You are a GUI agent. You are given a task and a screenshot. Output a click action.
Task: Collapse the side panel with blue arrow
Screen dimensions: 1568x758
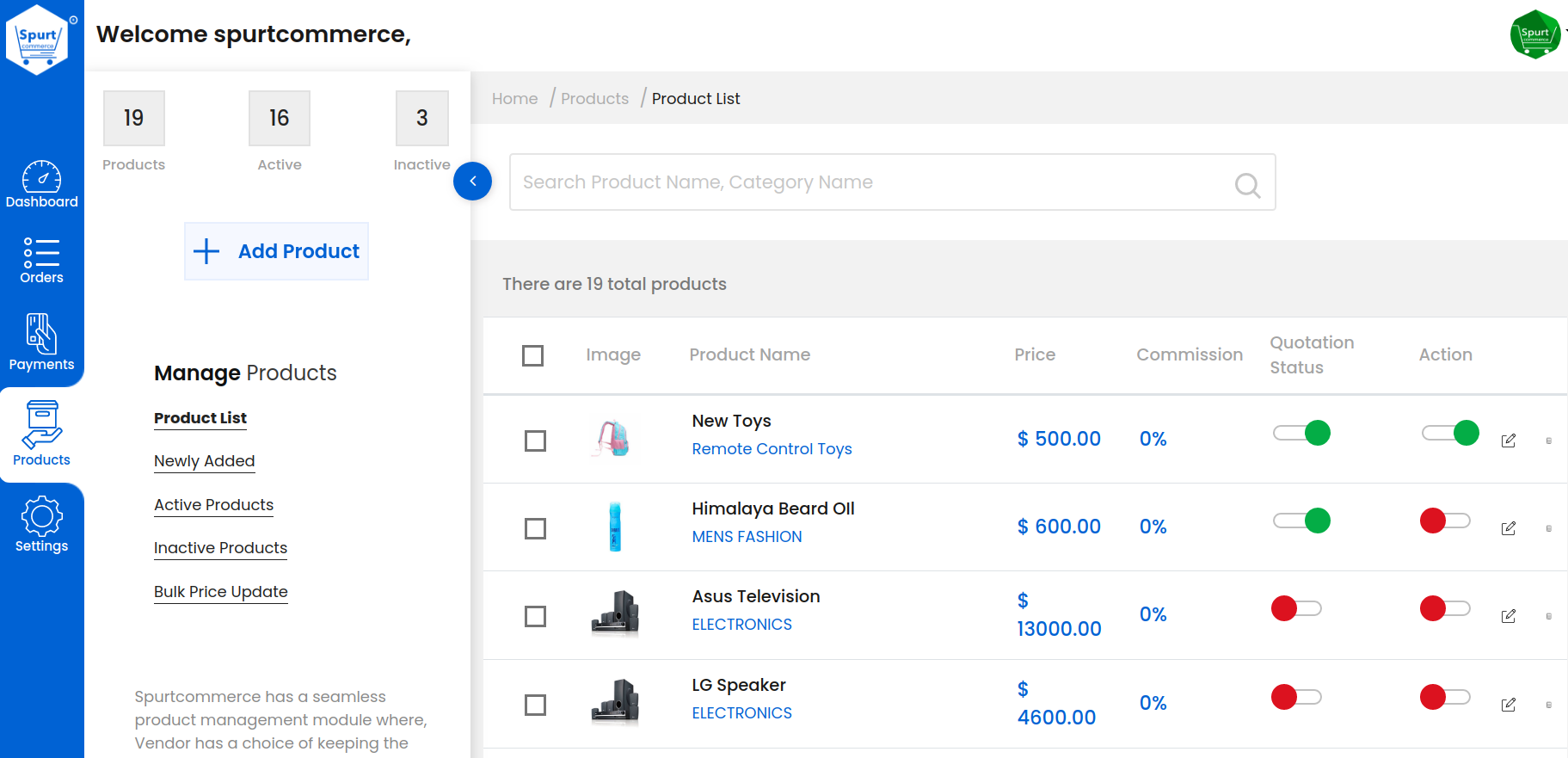(x=472, y=181)
